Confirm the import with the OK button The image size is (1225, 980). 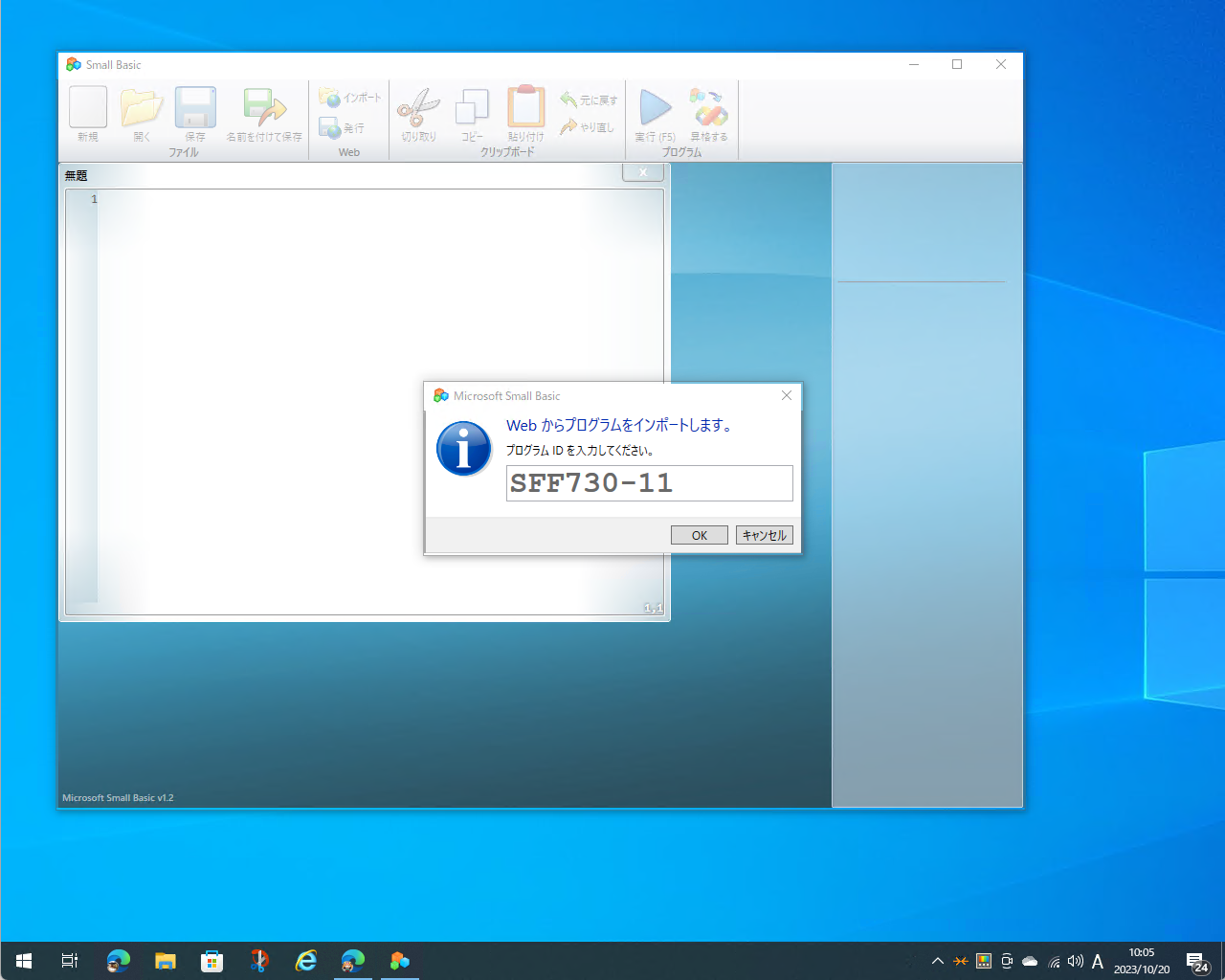[700, 535]
